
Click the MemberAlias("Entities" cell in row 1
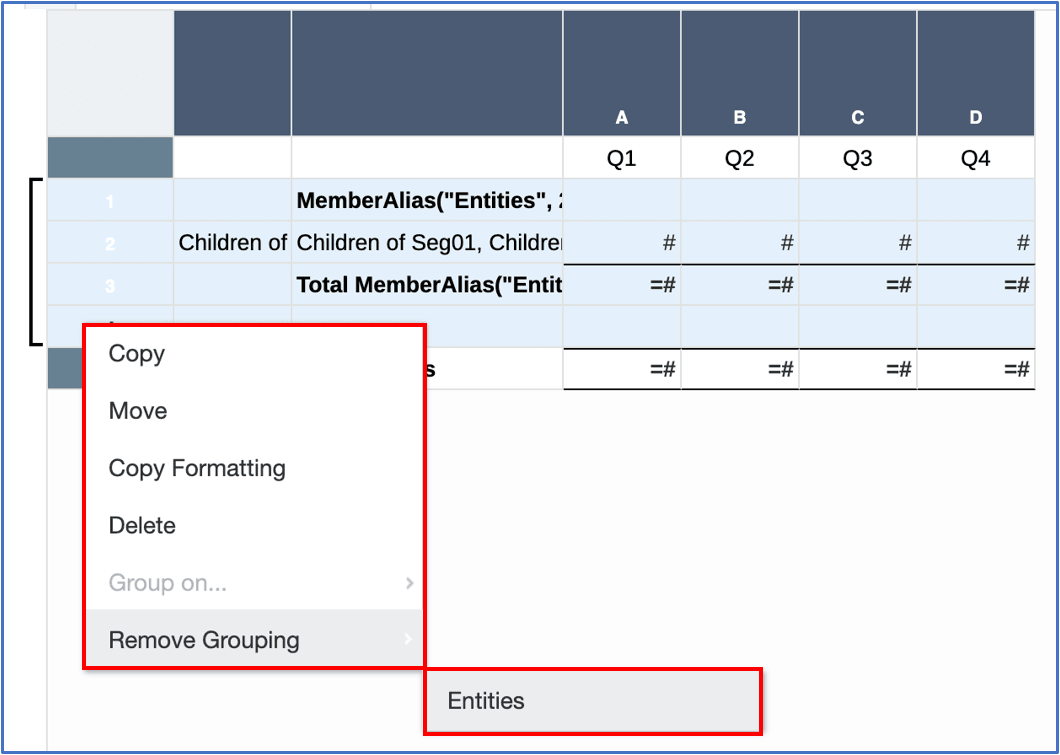click(427, 201)
